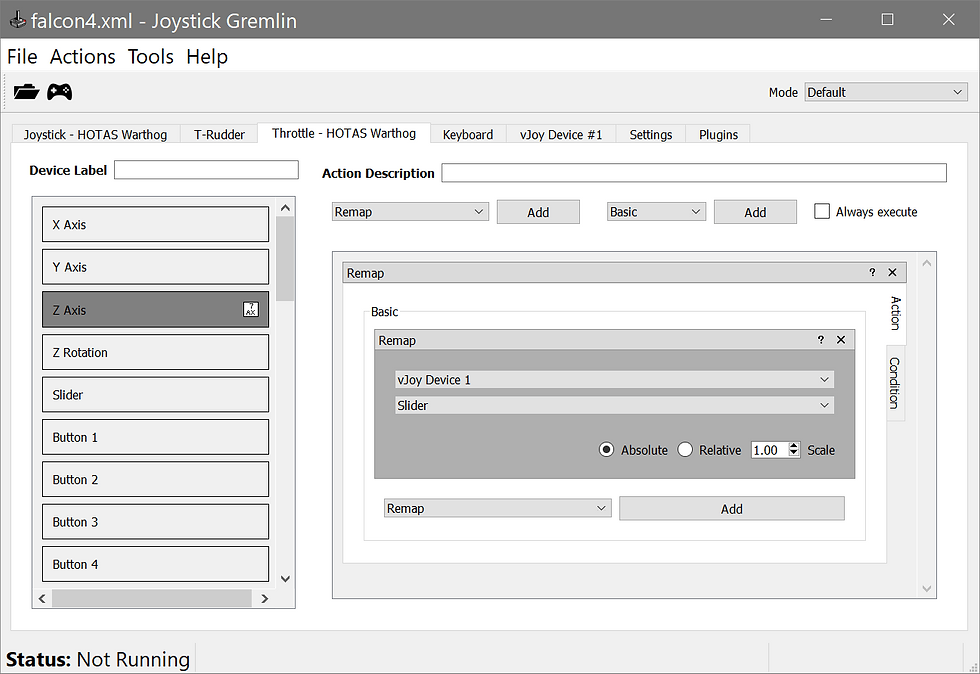Open the Help menu

point(207,56)
